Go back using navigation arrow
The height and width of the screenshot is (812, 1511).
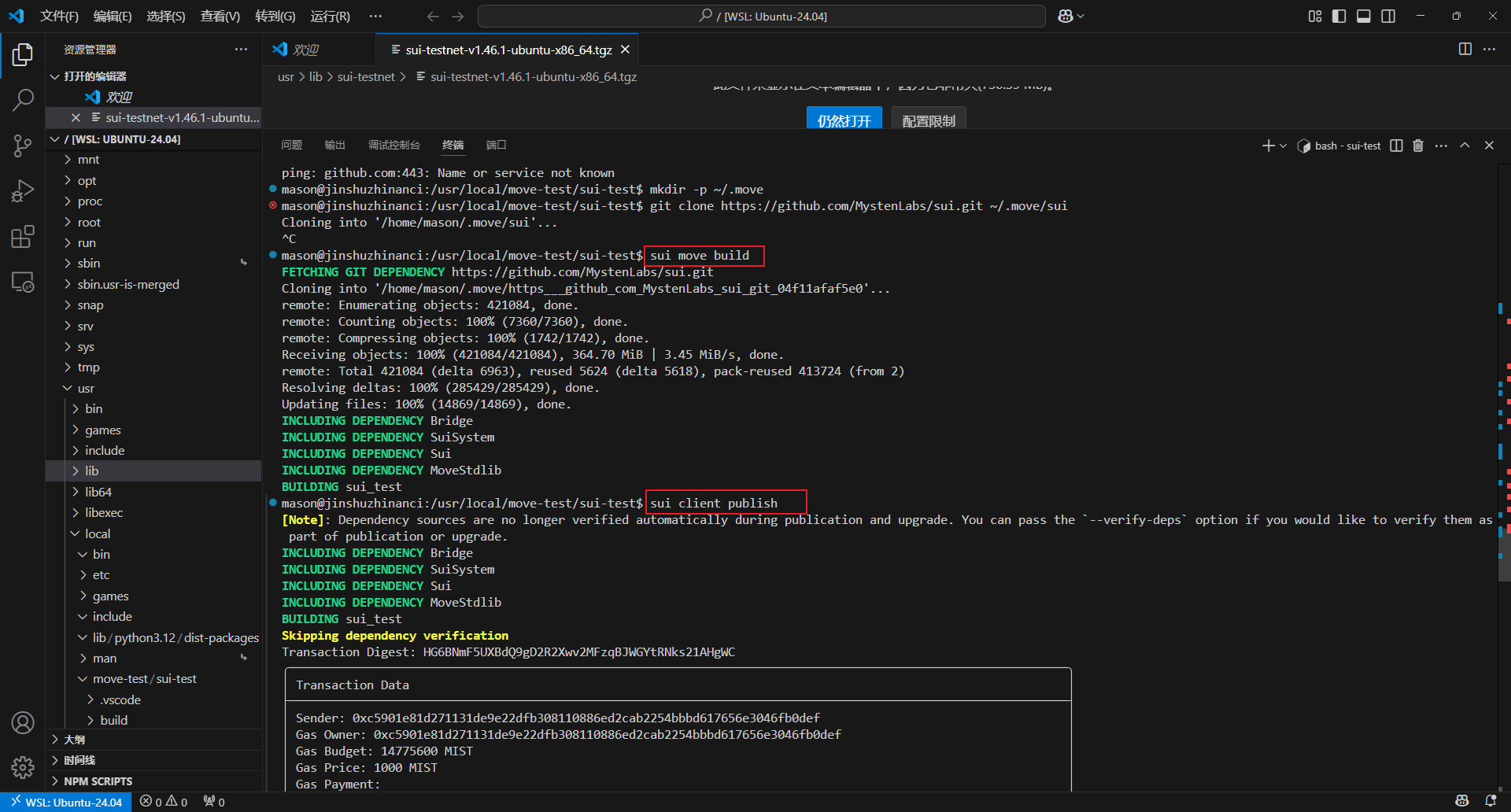tap(433, 16)
